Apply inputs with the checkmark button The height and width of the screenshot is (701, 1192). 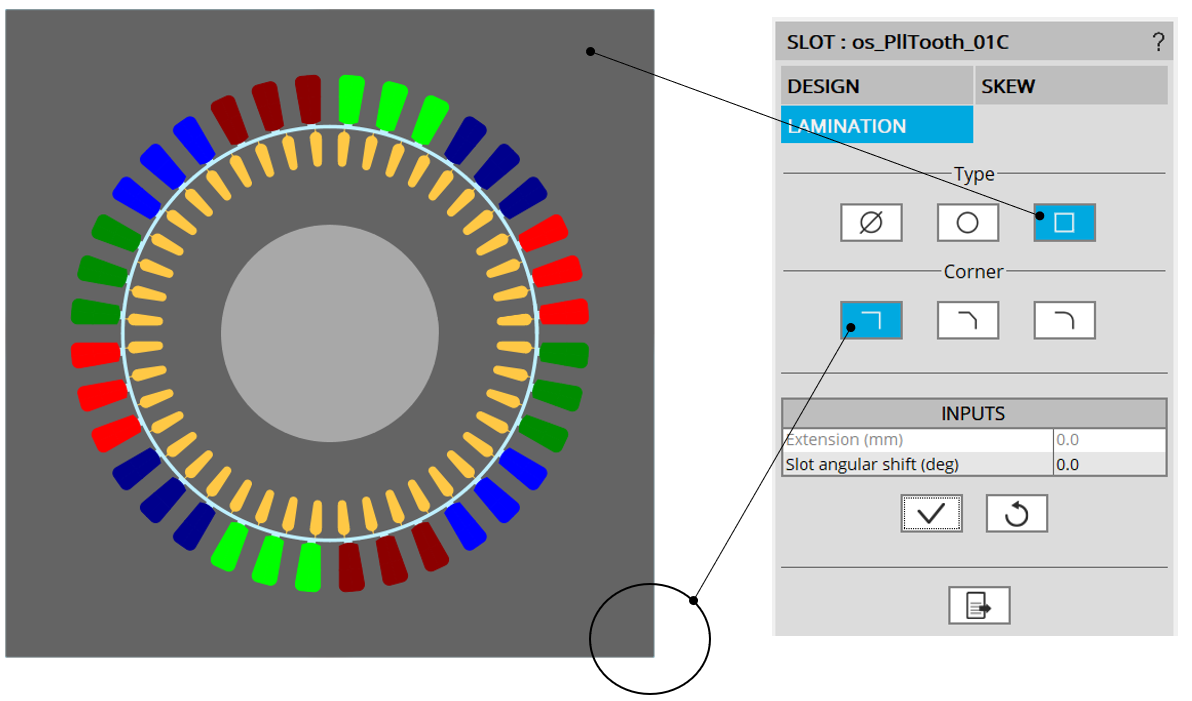pos(931,513)
